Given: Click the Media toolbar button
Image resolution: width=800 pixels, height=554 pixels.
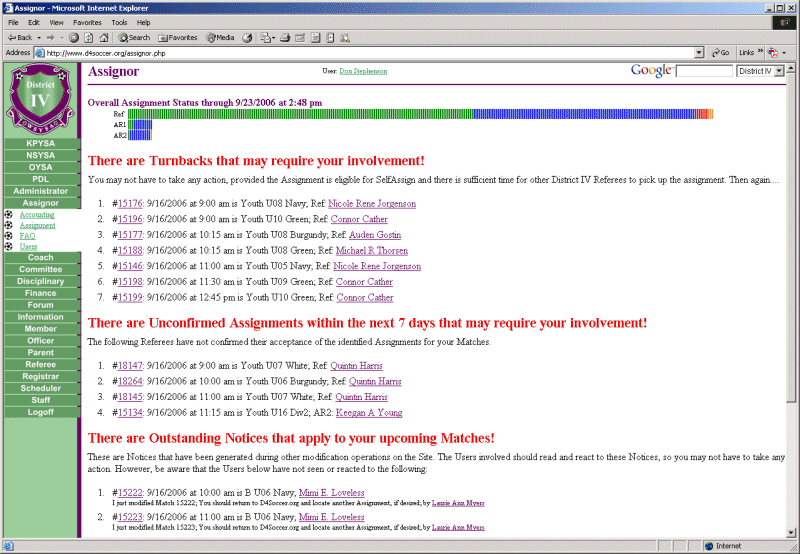Looking at the screenshot, I should 220,37.
